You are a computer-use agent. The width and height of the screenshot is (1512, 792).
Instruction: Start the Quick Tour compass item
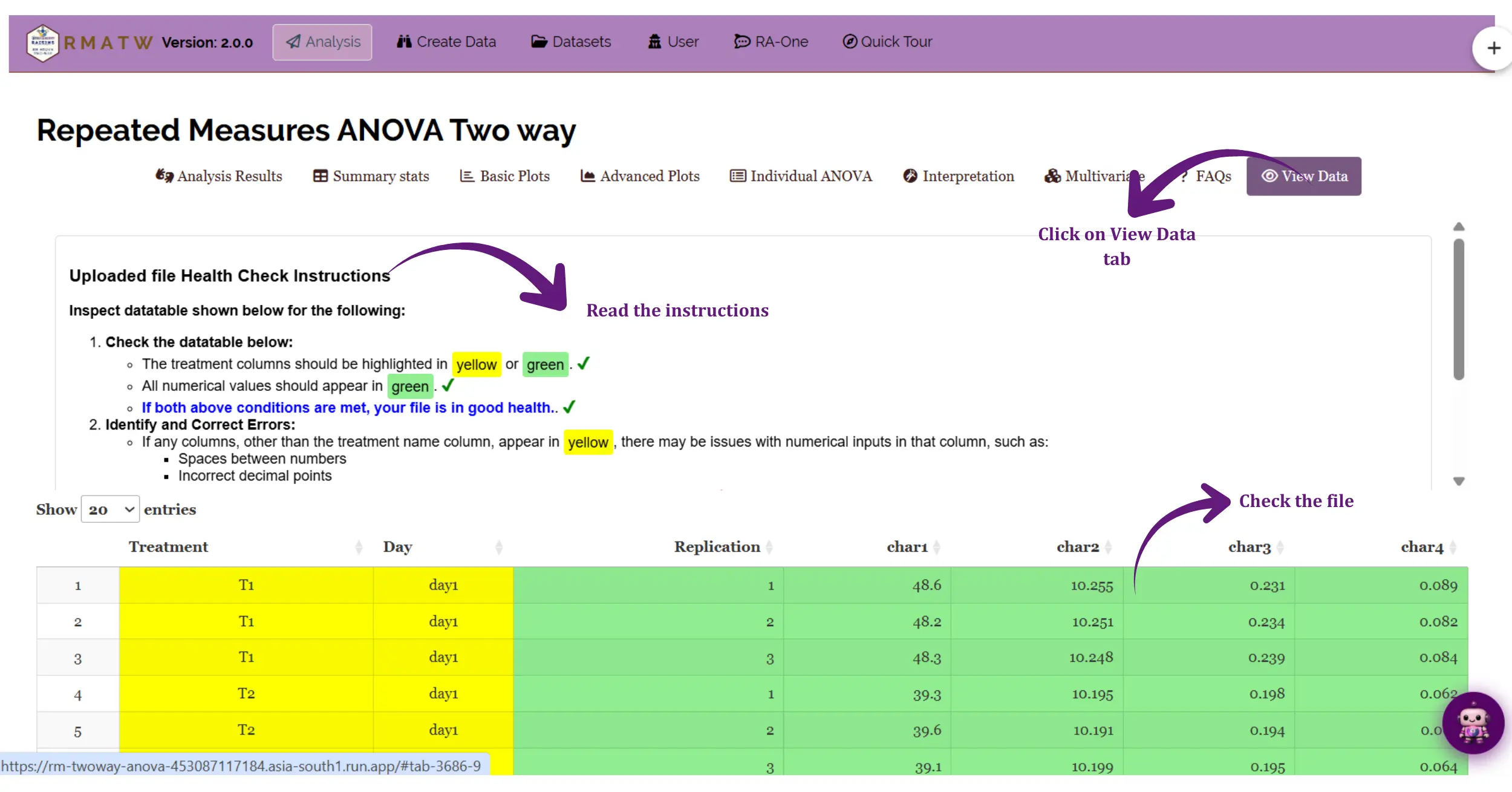click(x=887, y=42)
